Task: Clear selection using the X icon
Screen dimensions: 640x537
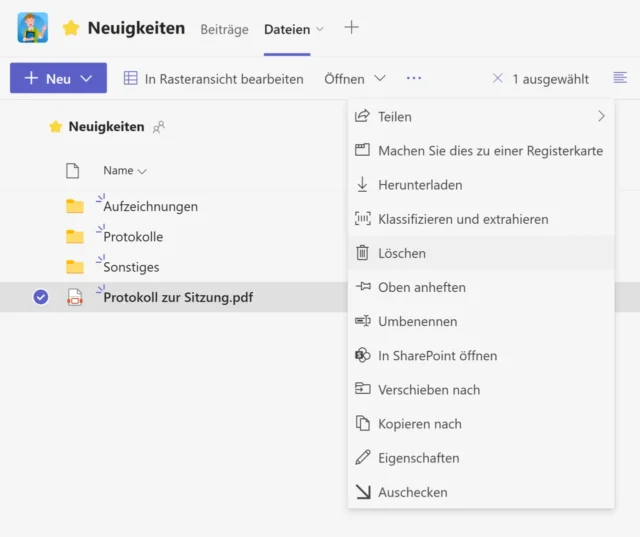Action: pyautogui.click(x=498, y=78)
